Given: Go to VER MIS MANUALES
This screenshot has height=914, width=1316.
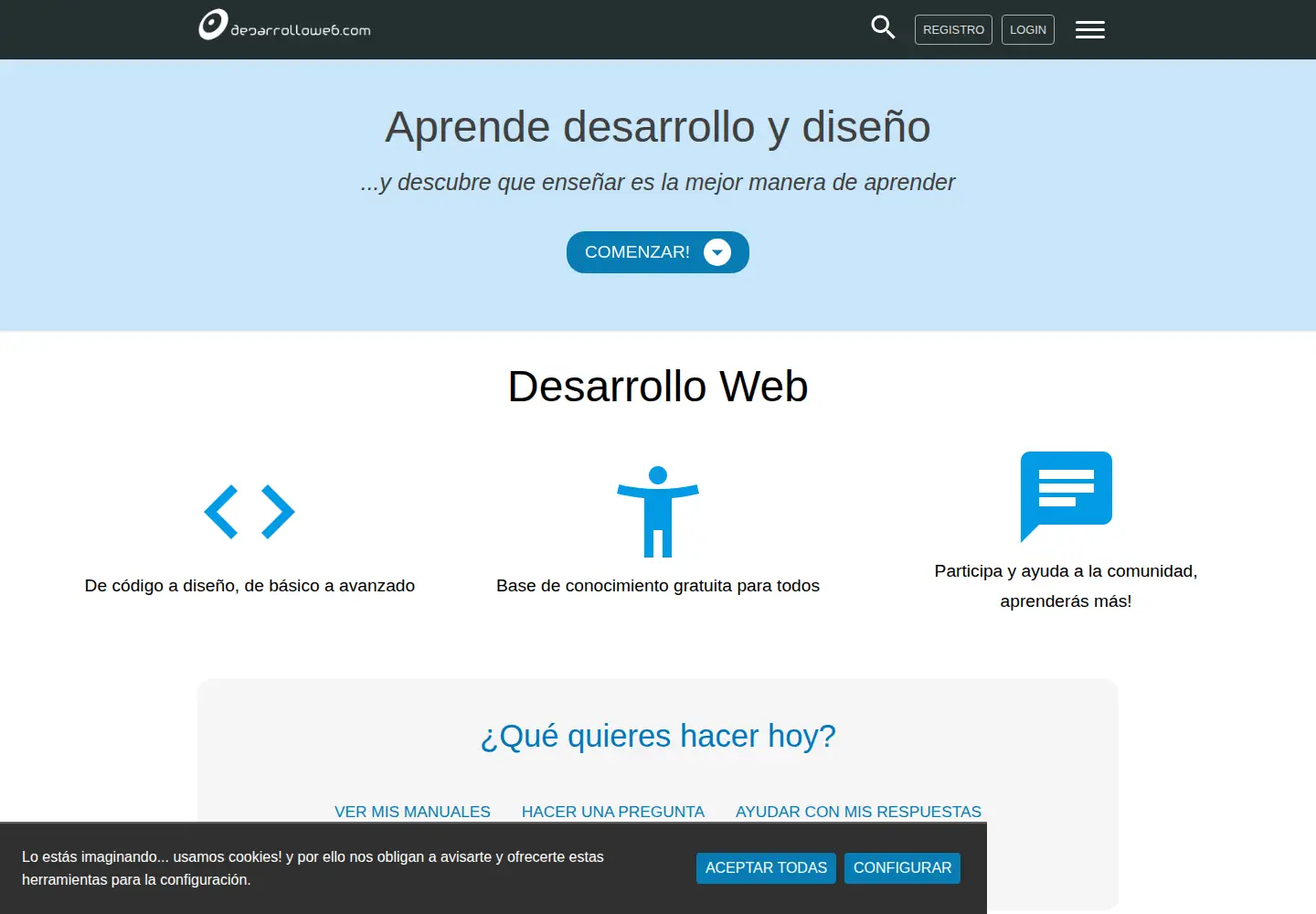Looking at the screenshot, I should (412, 812).
